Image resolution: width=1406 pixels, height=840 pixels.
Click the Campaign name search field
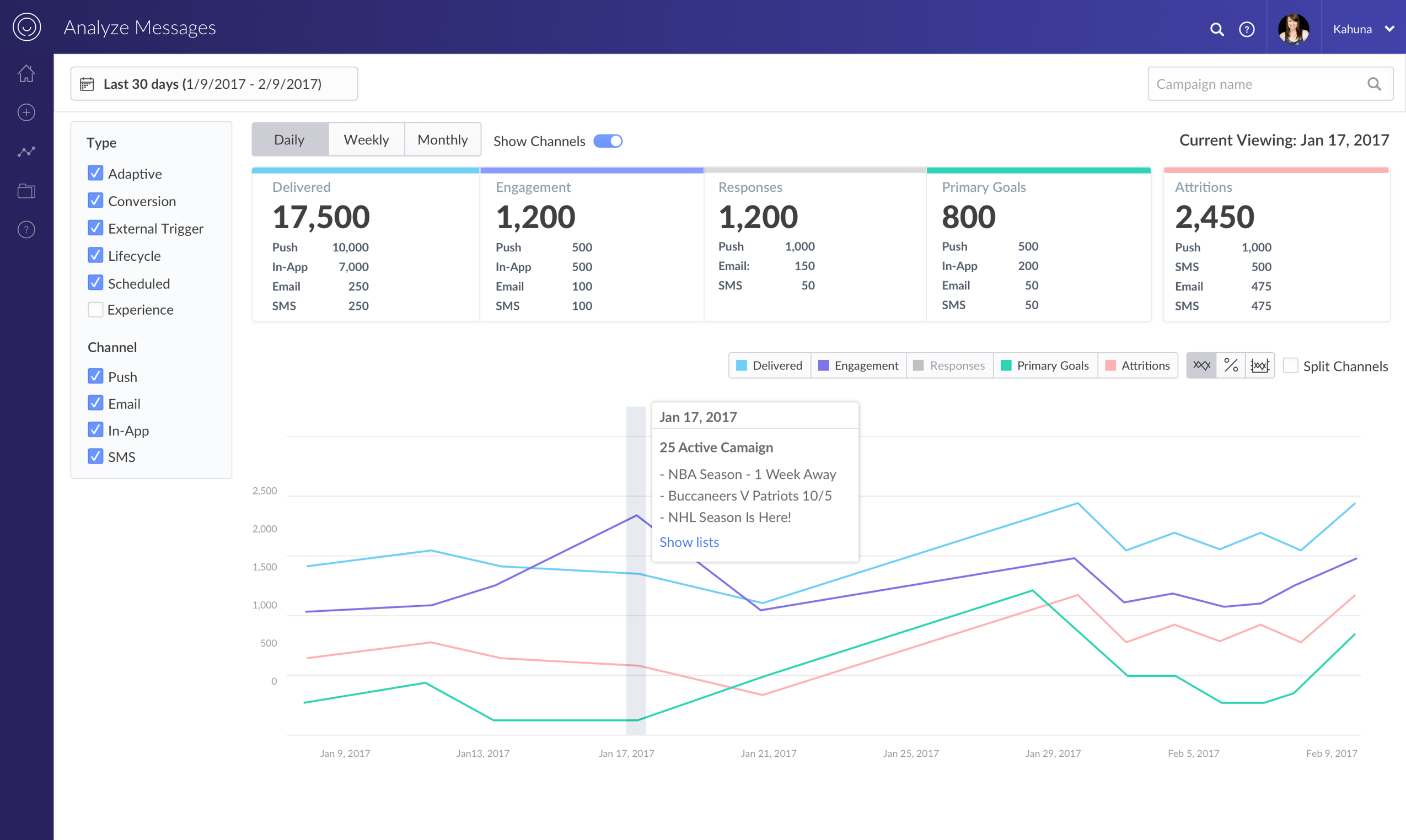(x=1270, y=84)
